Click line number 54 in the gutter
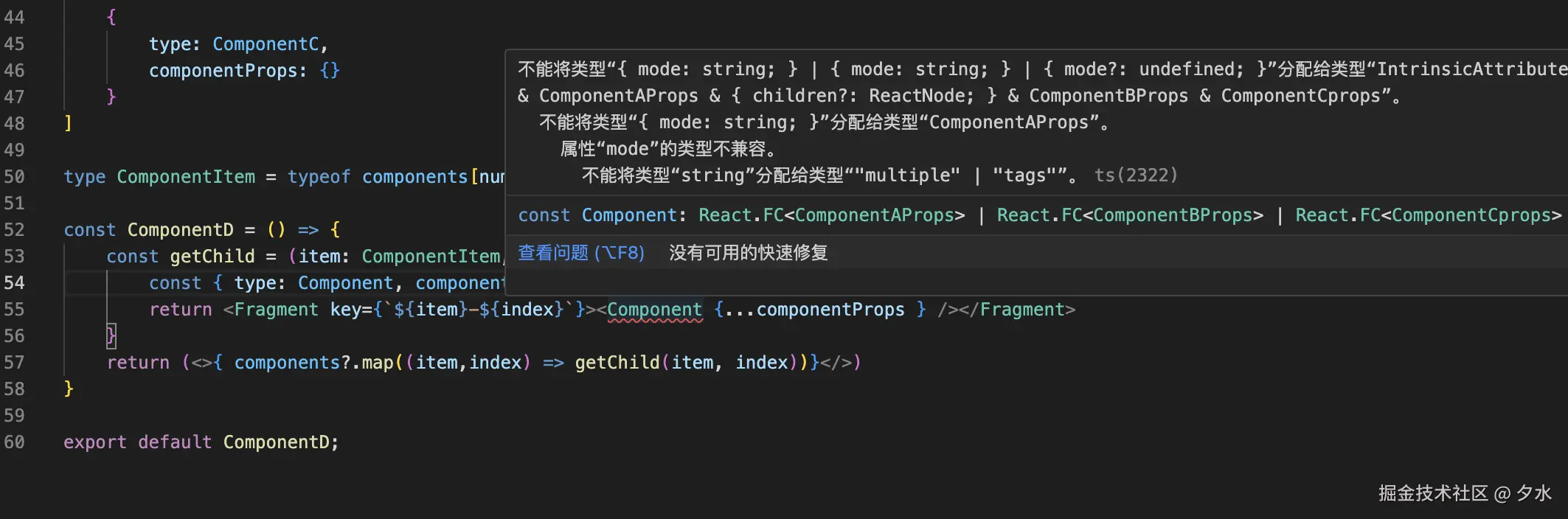The height and width of the screenshot is (519, 1568). pos(16,282)
